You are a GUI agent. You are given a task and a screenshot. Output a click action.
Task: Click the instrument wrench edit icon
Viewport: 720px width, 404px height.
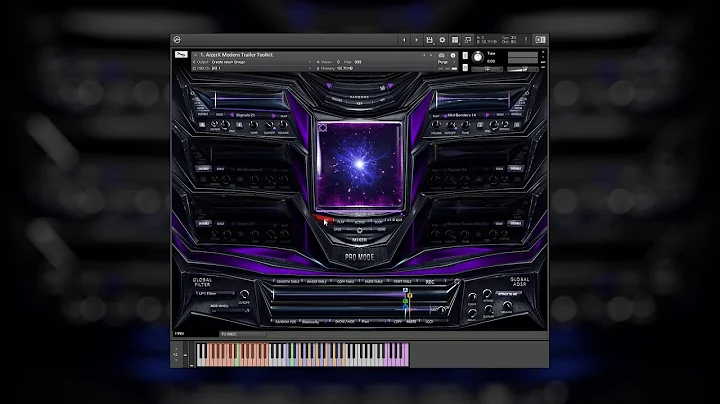[181, 55]
